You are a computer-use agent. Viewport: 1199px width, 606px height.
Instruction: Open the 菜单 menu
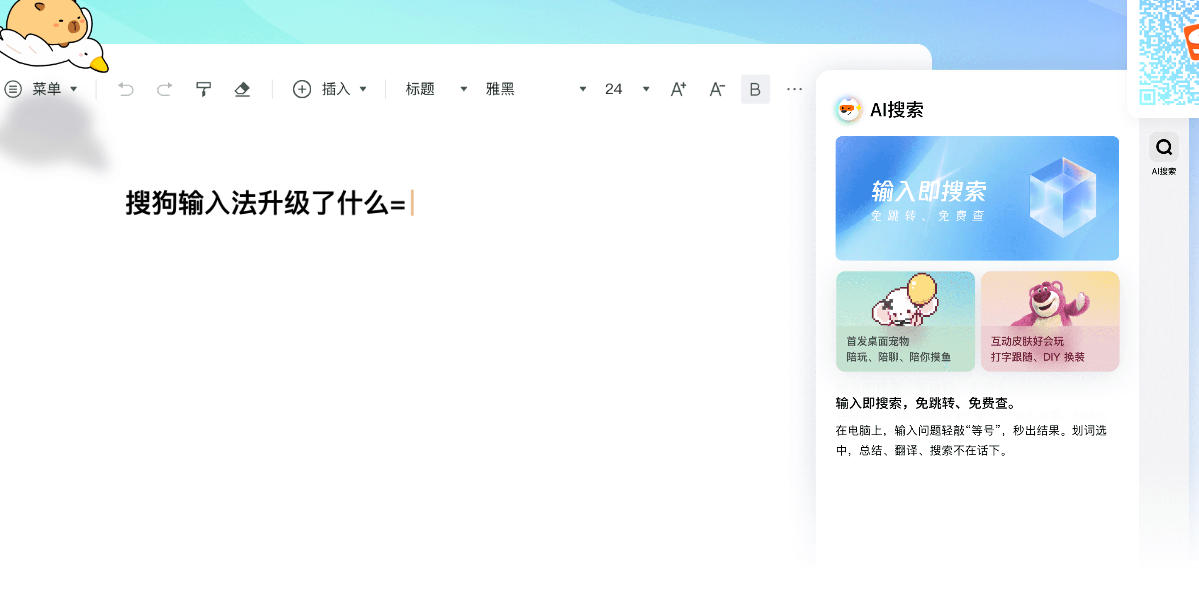point(41,89)
